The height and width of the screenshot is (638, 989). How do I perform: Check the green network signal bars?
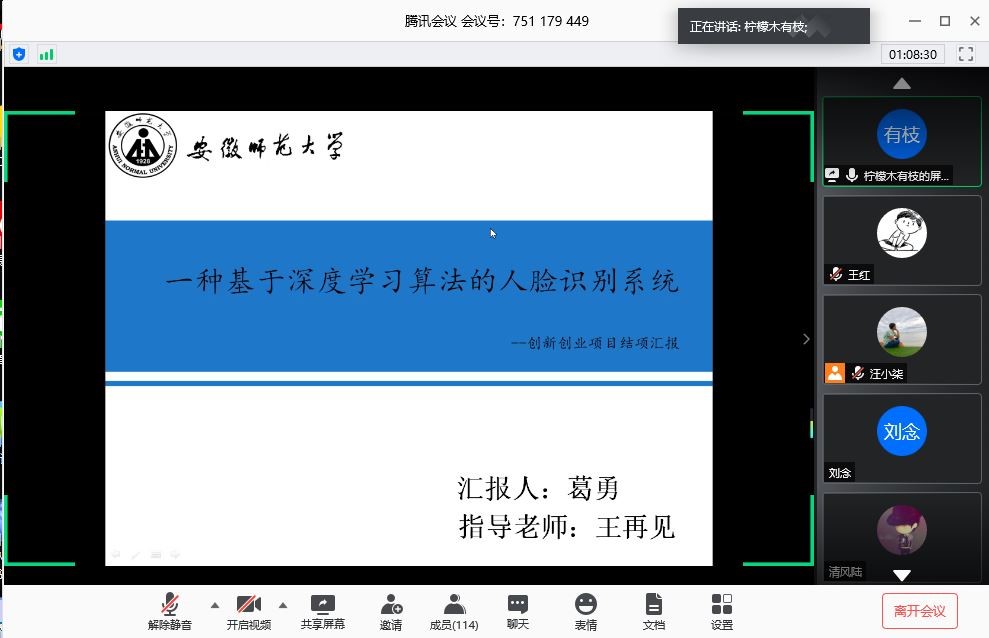tap(47, 54)
